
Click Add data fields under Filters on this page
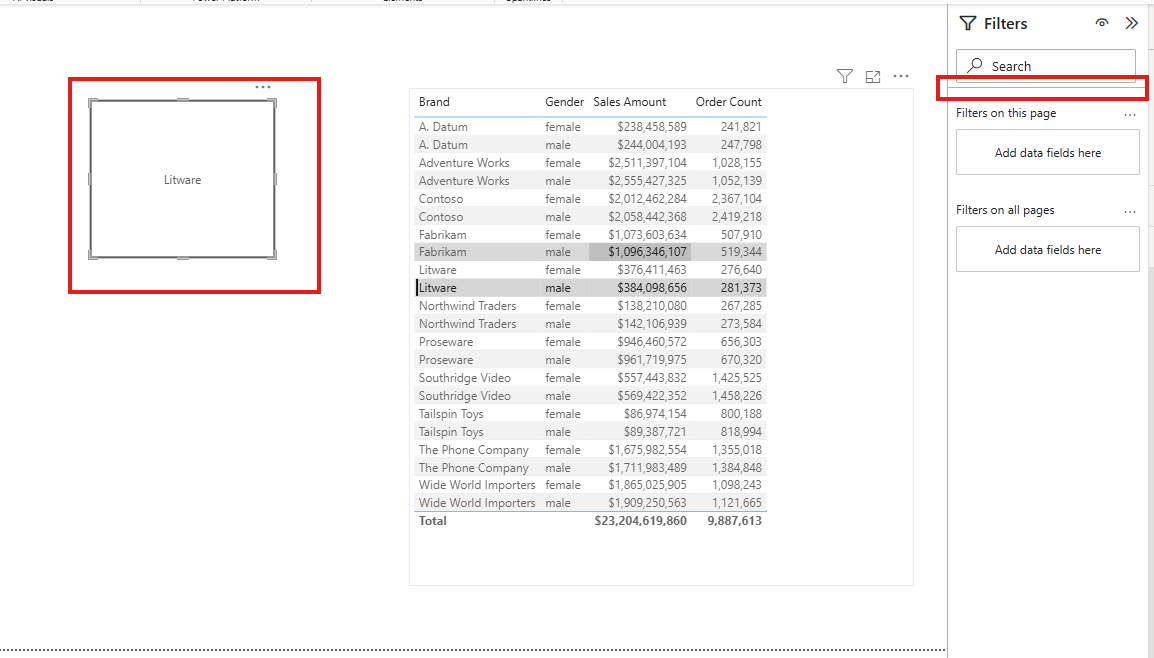click(x=1047, y=152)
